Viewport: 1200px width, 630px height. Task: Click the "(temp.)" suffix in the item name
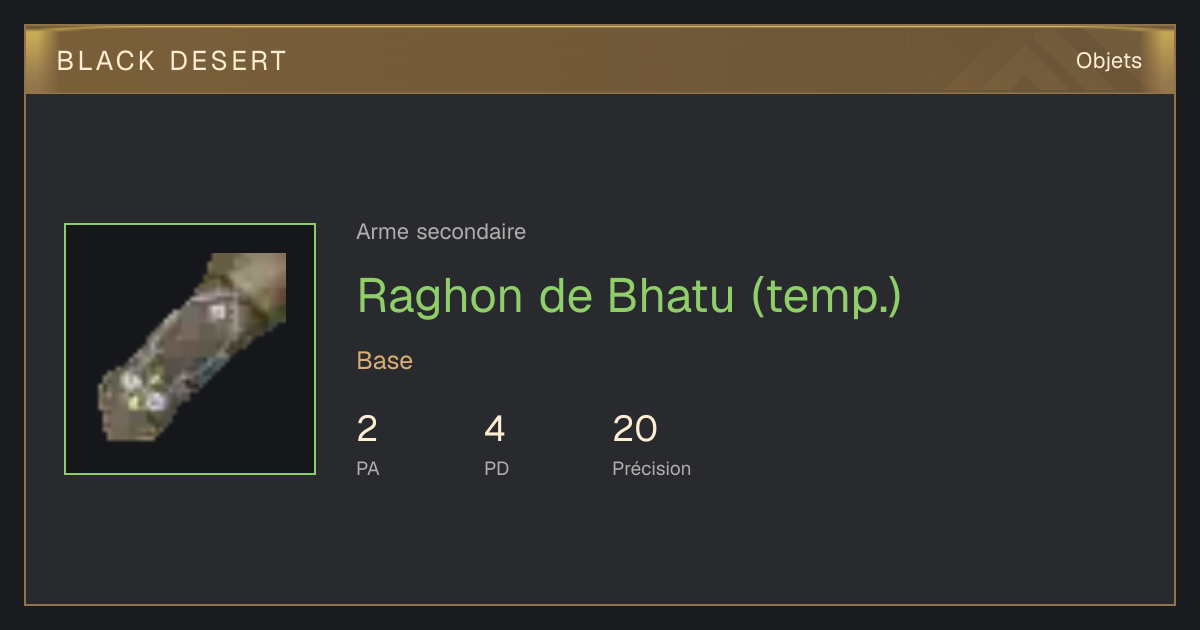coord(826,296)
